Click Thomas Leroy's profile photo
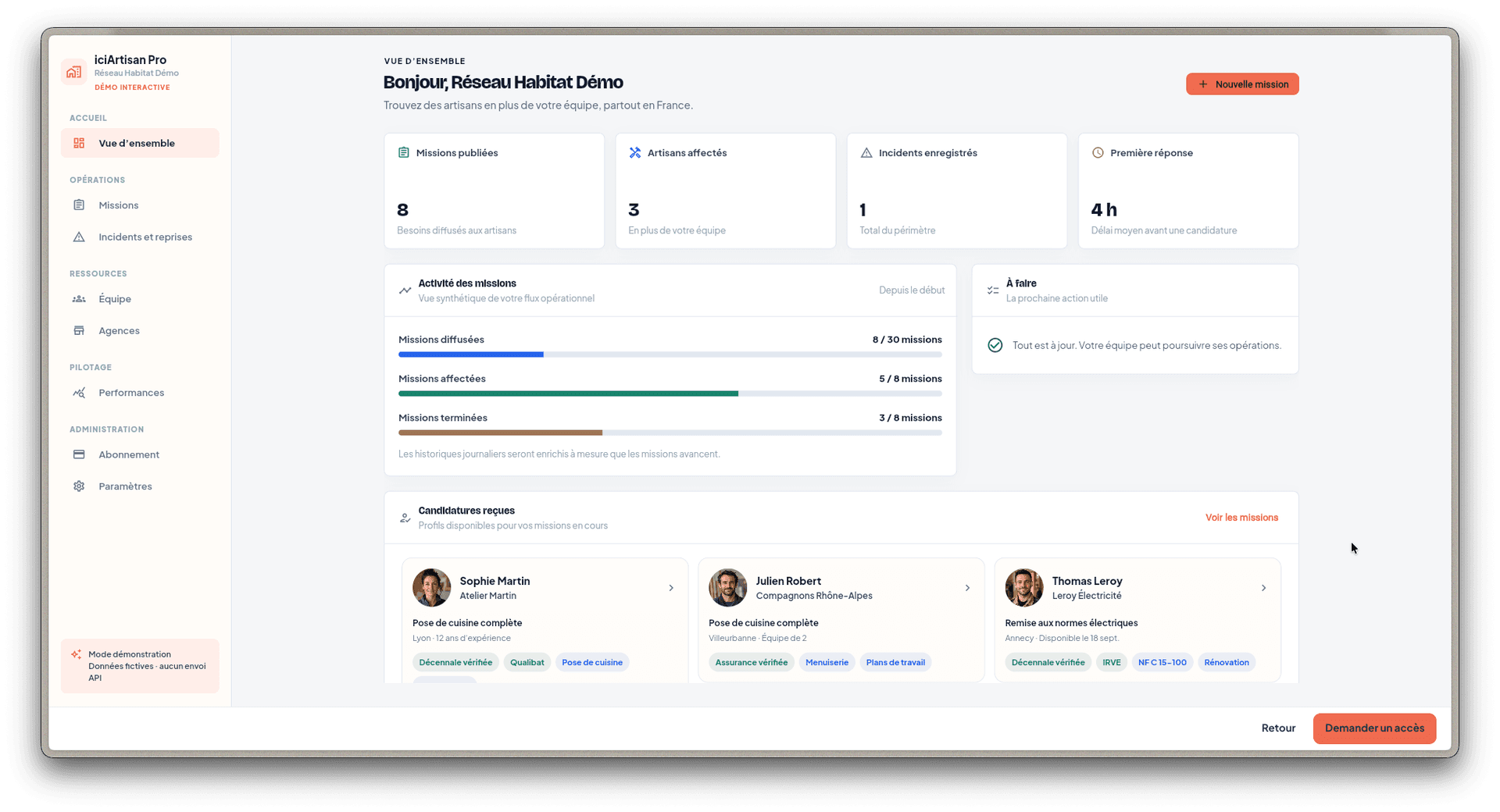Viewport: 1500px width, 812px height. coord(1023,588)
